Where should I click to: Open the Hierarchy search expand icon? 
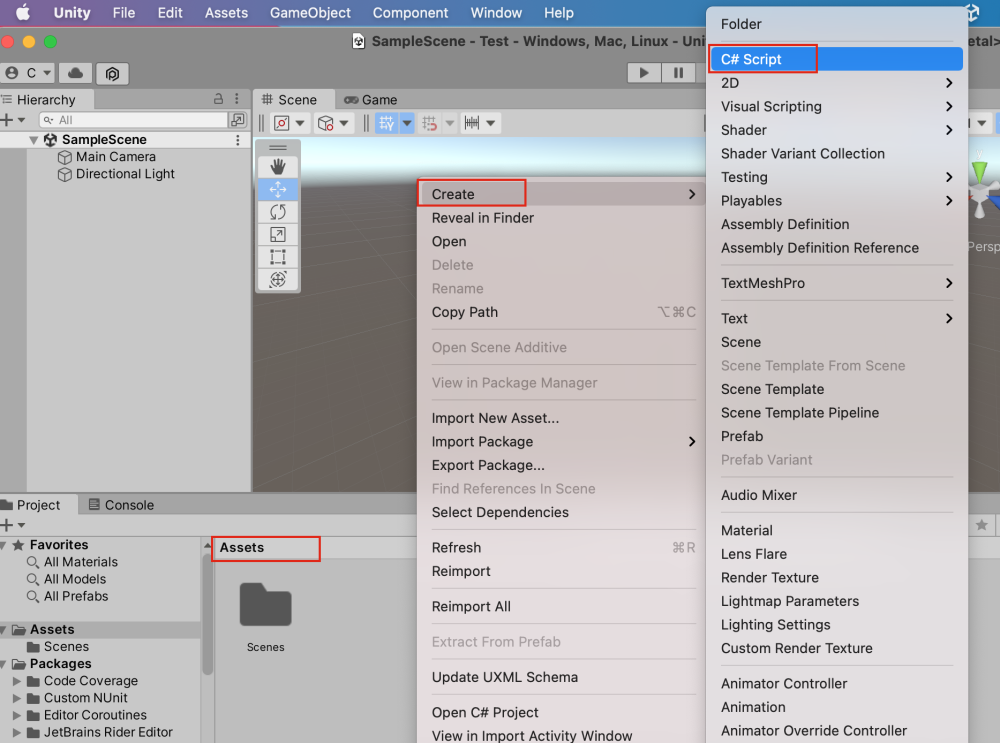pos(236,119)
